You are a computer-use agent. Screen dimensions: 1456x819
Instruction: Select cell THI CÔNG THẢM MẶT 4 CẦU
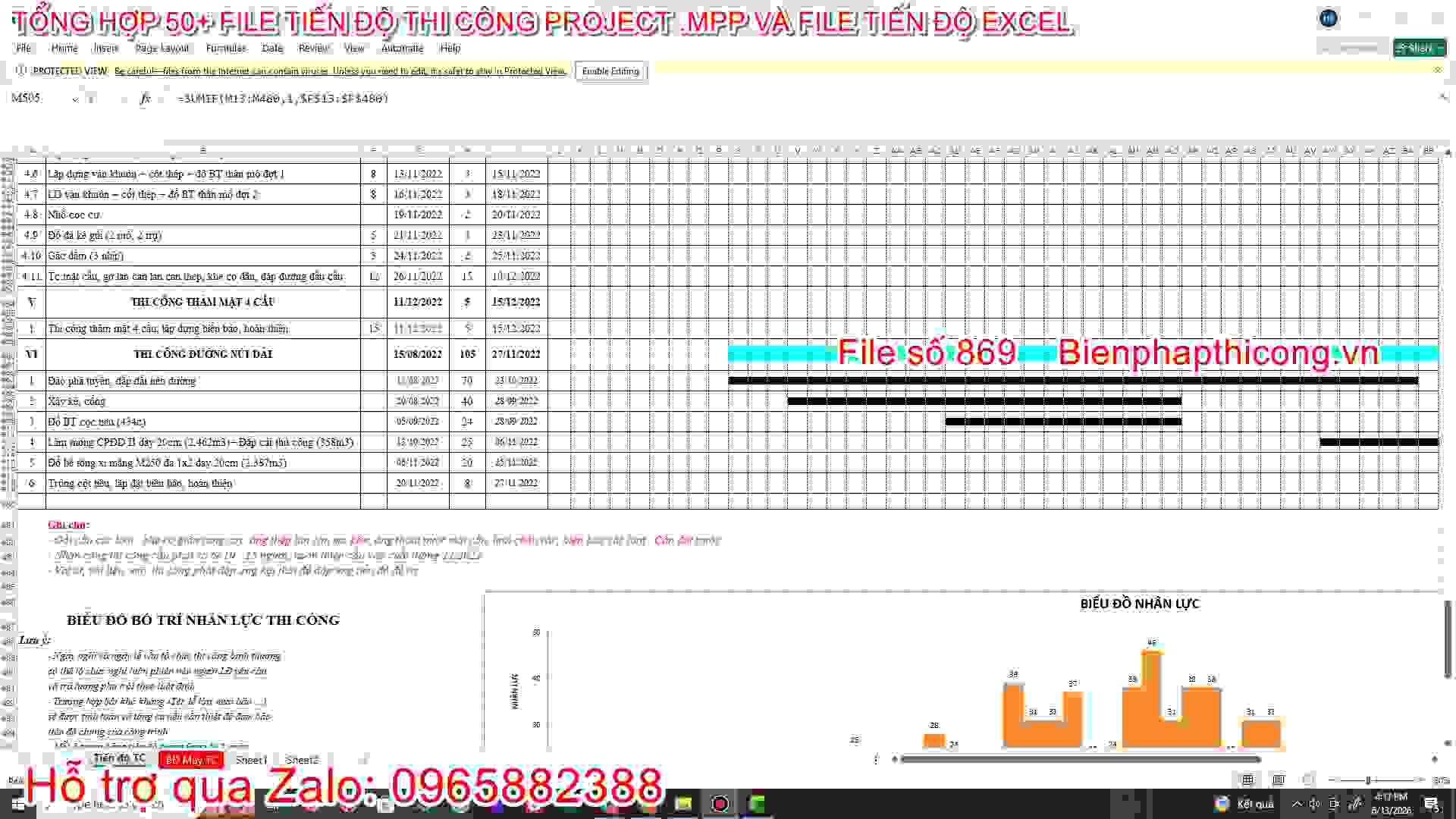point(202,302)
